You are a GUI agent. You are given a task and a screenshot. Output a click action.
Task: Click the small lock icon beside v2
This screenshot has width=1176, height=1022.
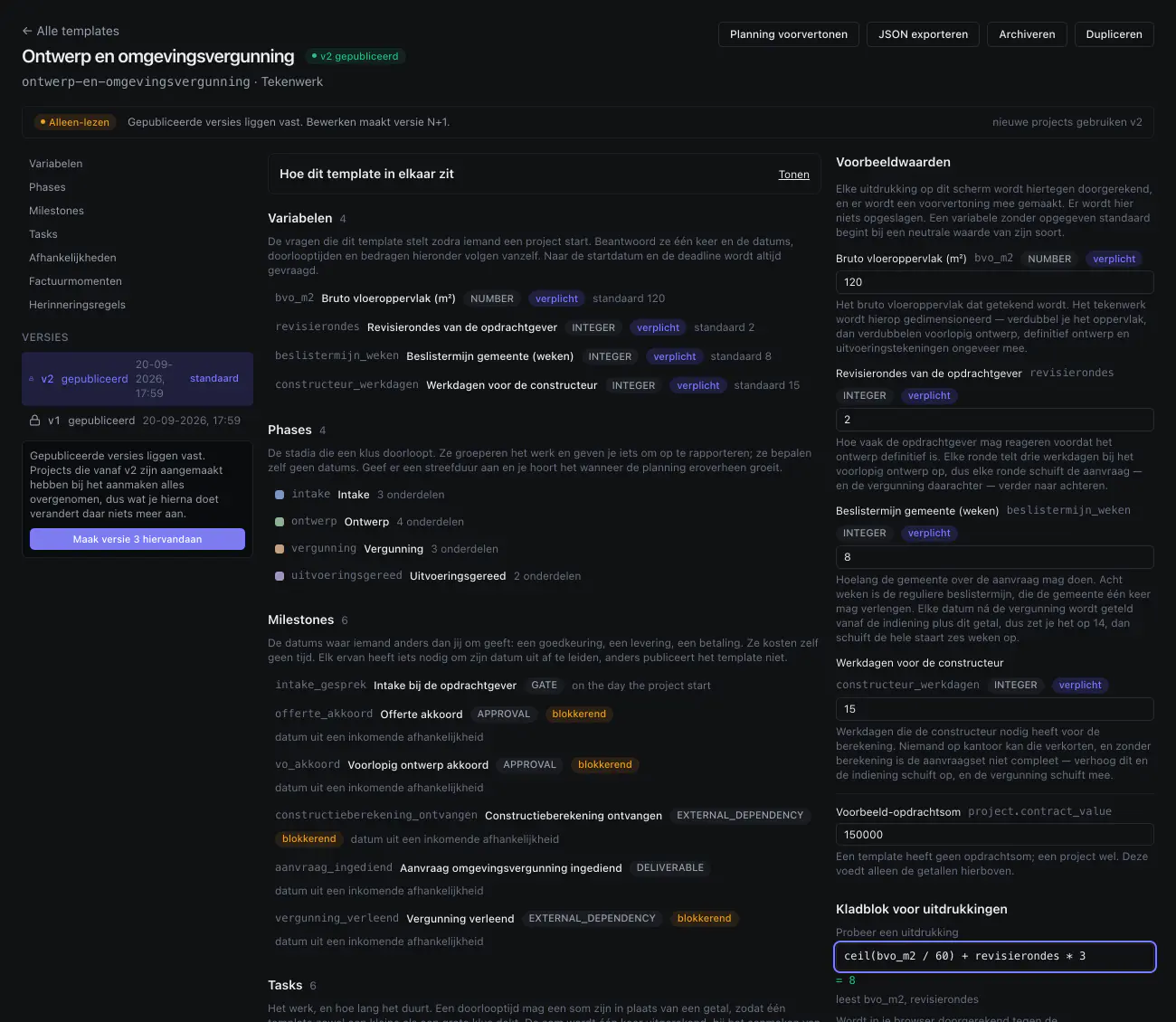(32, 379)
